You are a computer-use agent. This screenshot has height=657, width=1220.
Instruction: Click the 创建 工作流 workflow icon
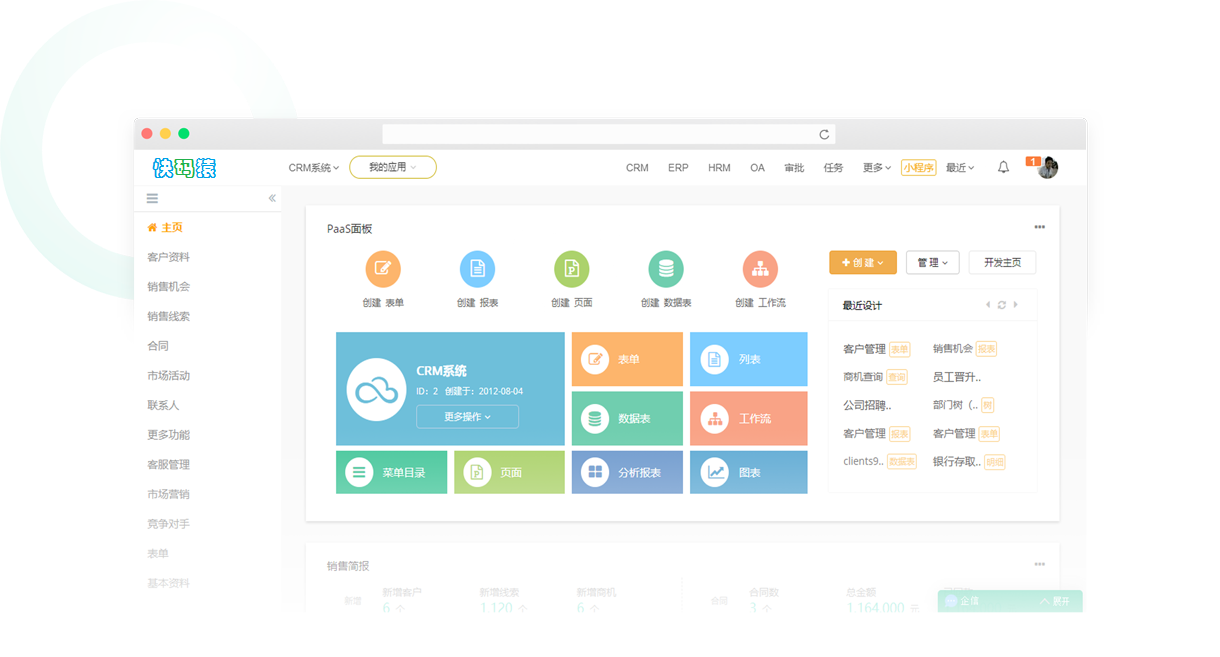tap(760, 269)
